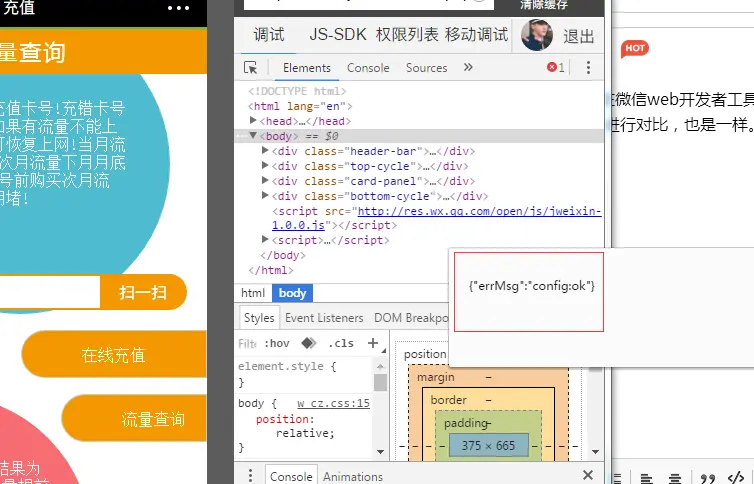Open the Animations drawer tab
Viewport: 754px width, 484px height.
click(353, 476)
